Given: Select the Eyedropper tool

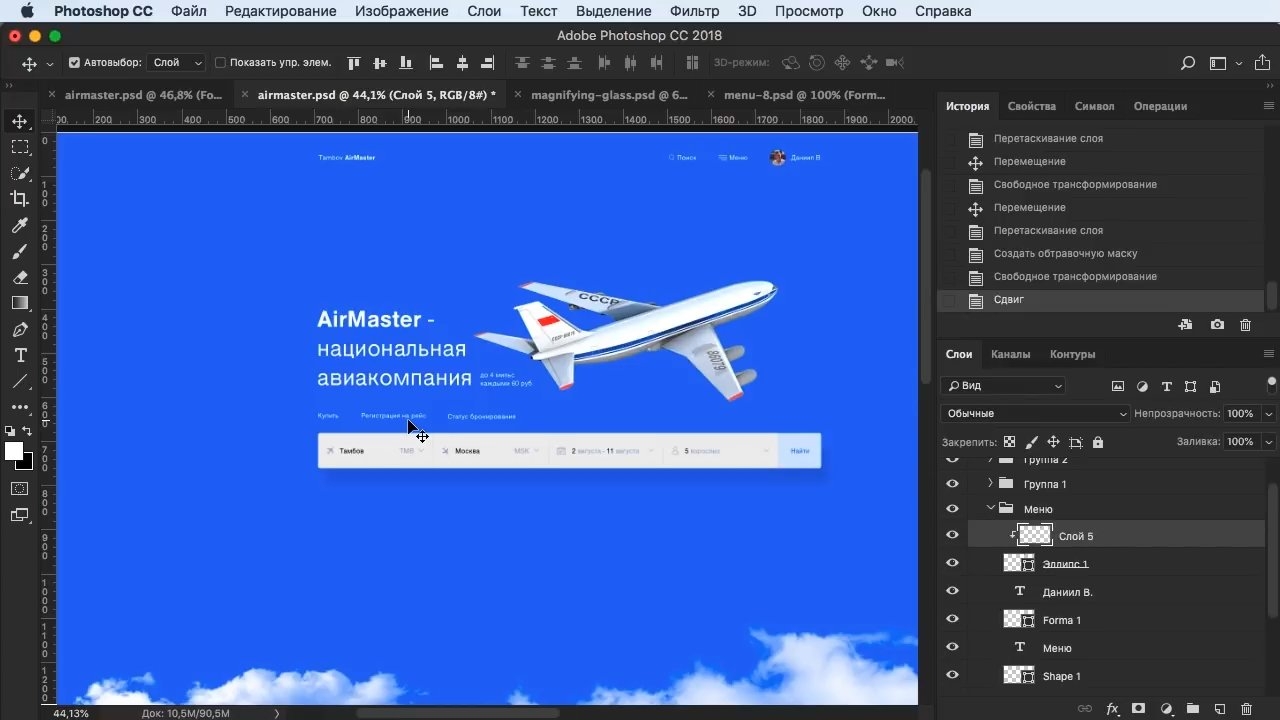Looking at the screenshot, I should point(20,226).
